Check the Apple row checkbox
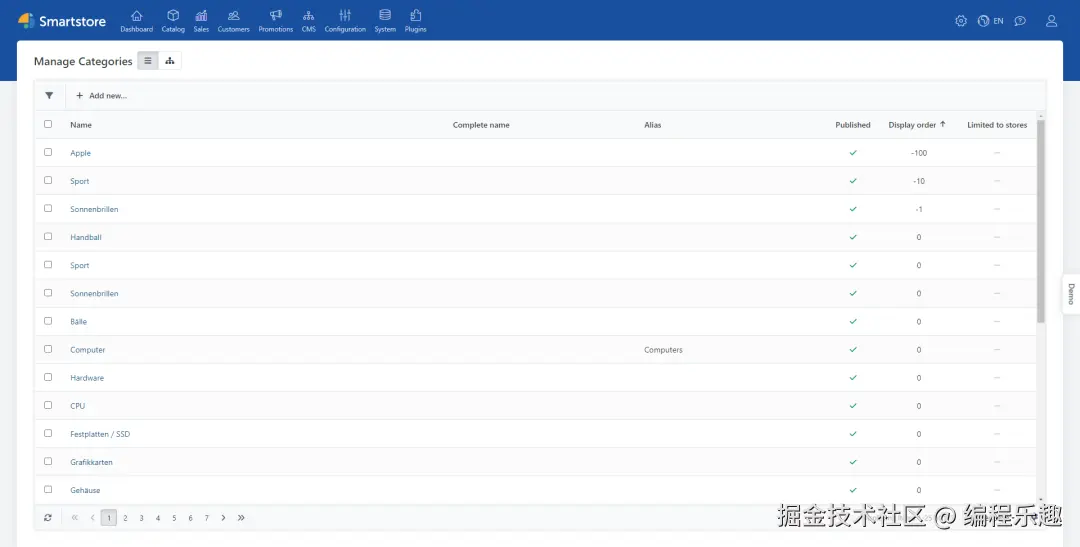 click(48, 152)
